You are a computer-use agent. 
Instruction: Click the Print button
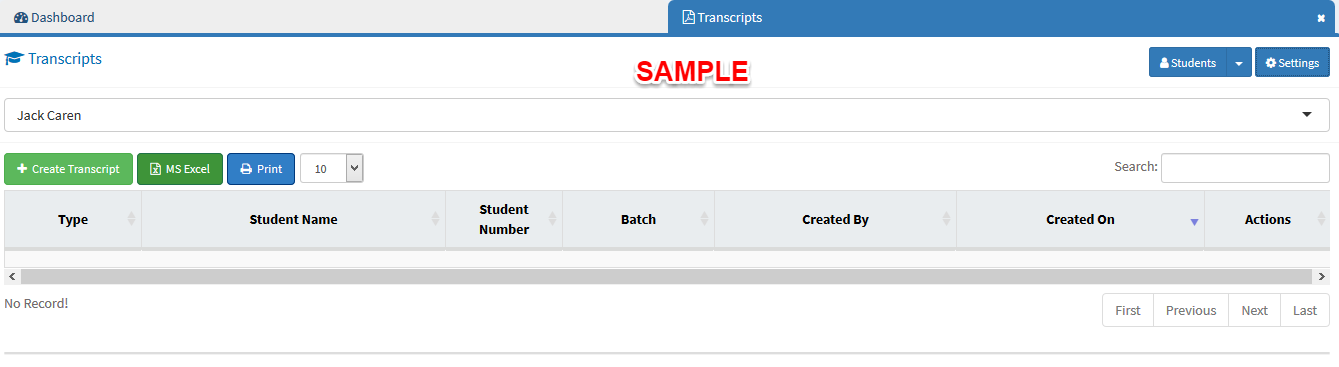click(261, 169)
